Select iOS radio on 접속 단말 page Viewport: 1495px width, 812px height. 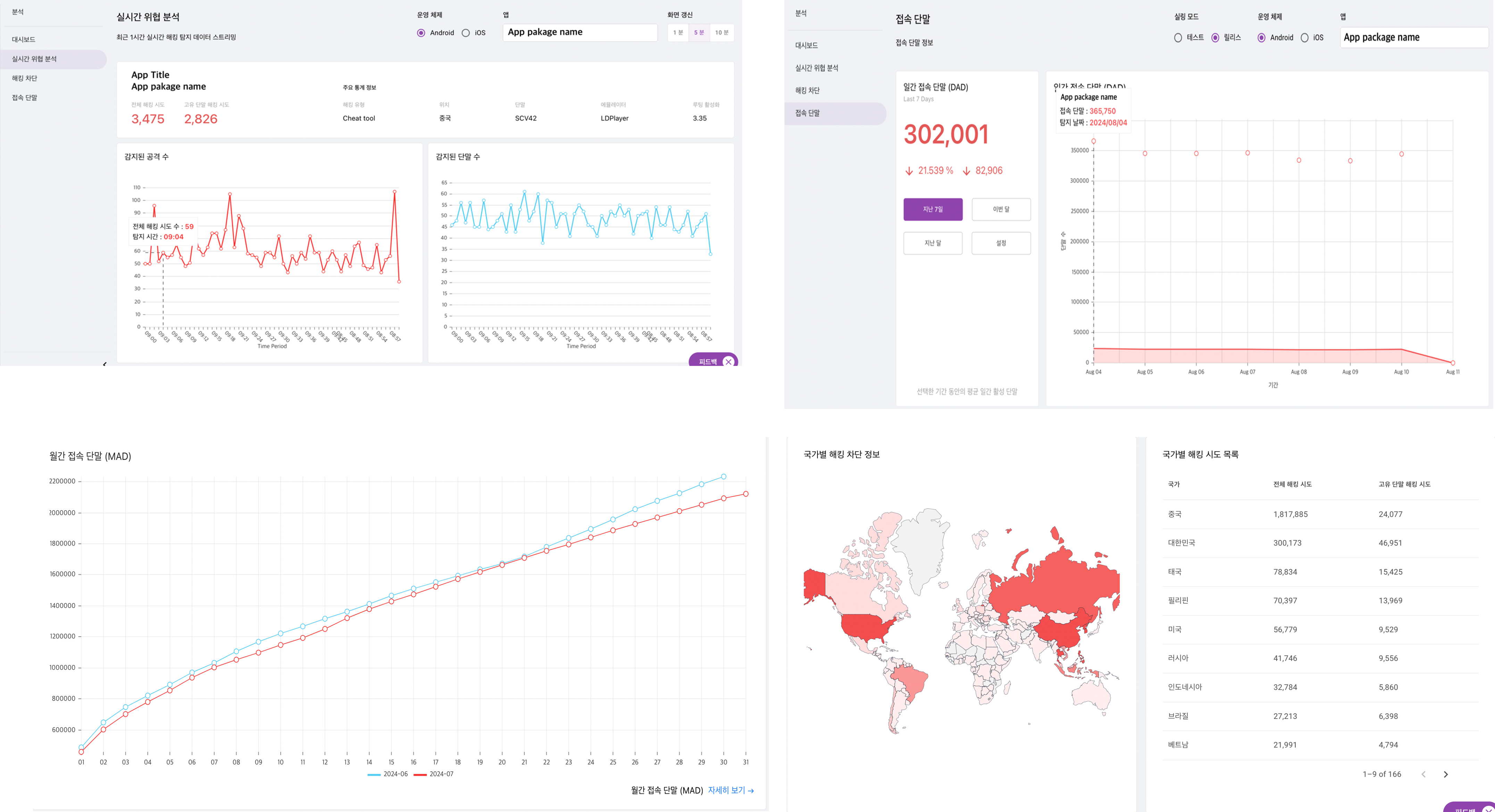(x=1304, y=38)
